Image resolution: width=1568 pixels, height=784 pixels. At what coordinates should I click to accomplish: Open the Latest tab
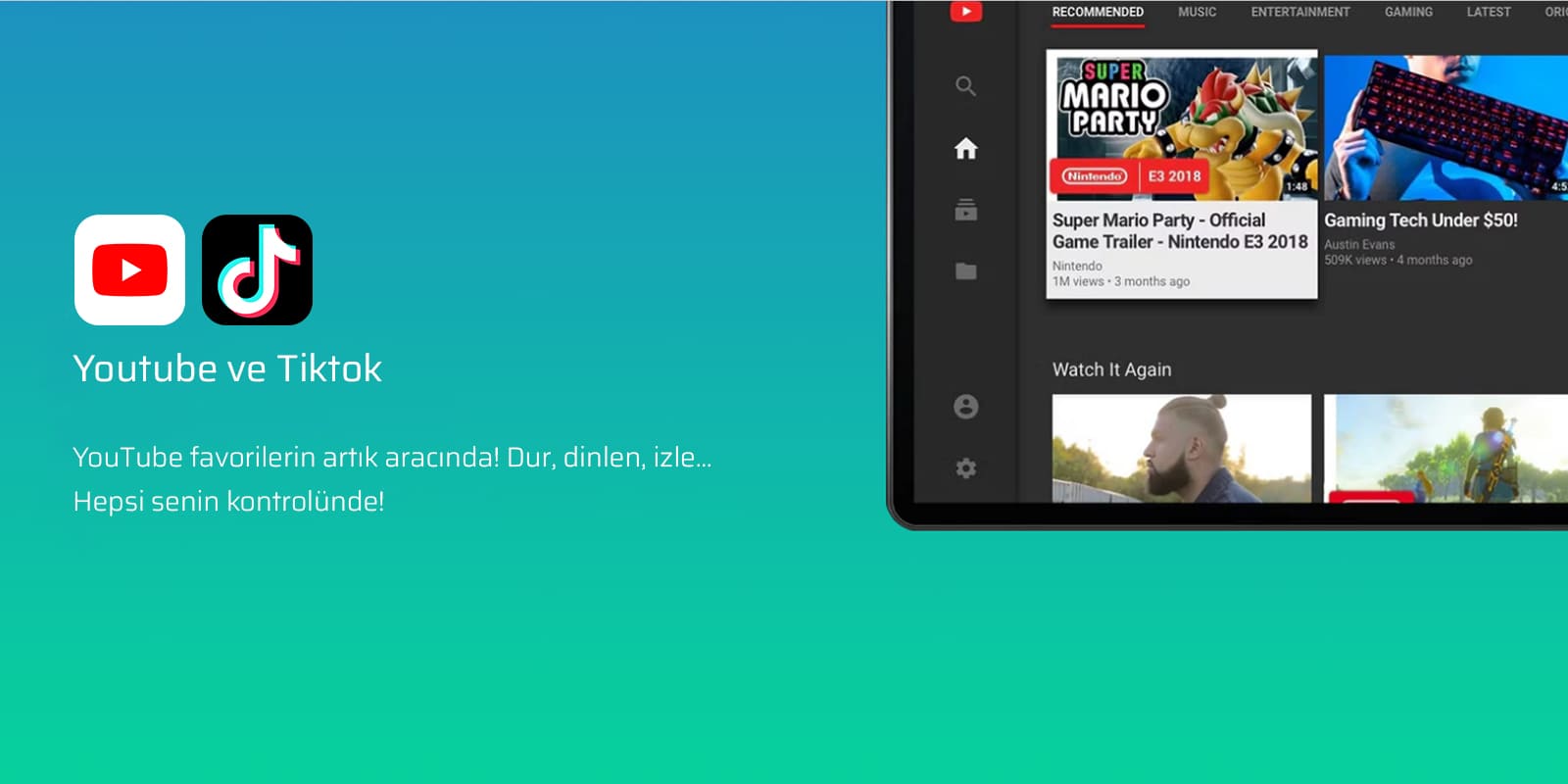pos(1488,12)
